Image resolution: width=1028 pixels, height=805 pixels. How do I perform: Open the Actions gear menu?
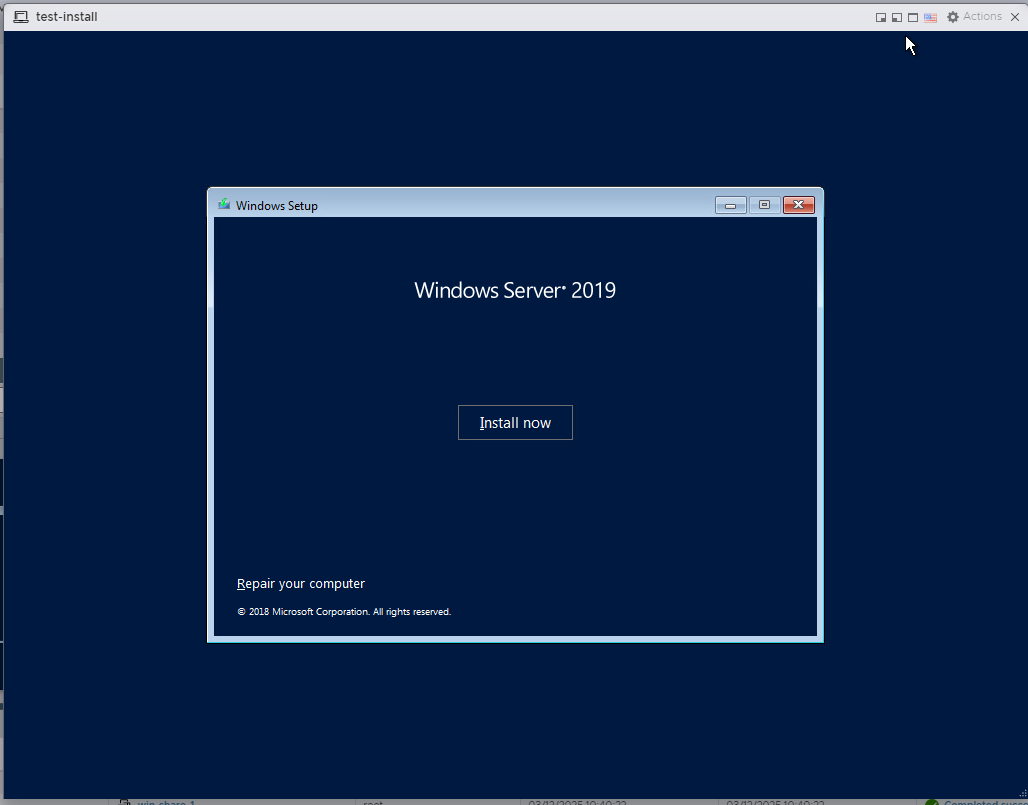click(x=974, y=17)
